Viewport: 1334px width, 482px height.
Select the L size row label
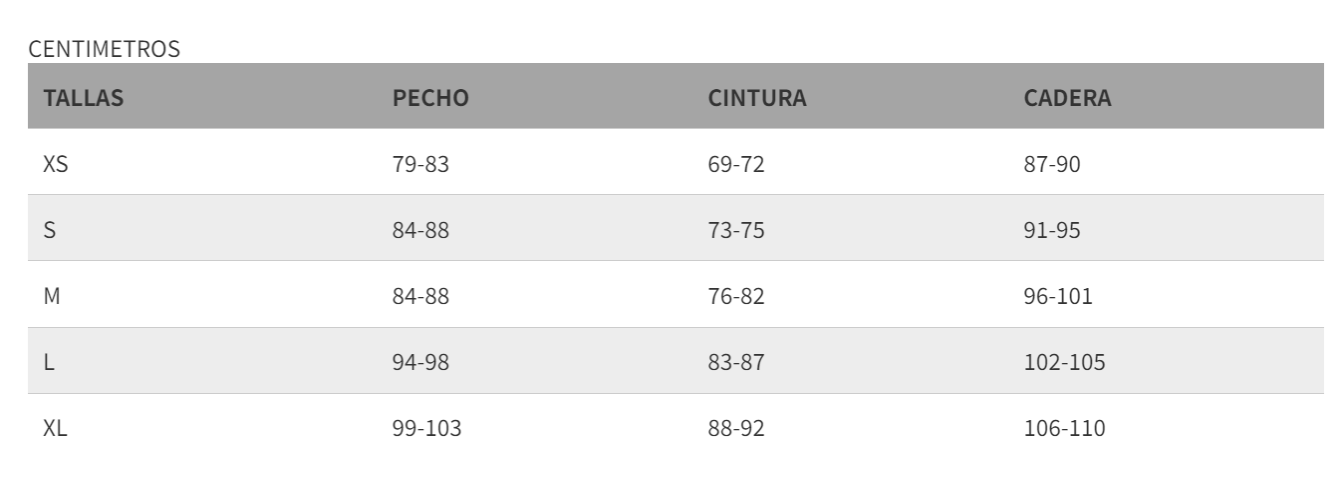48,362
